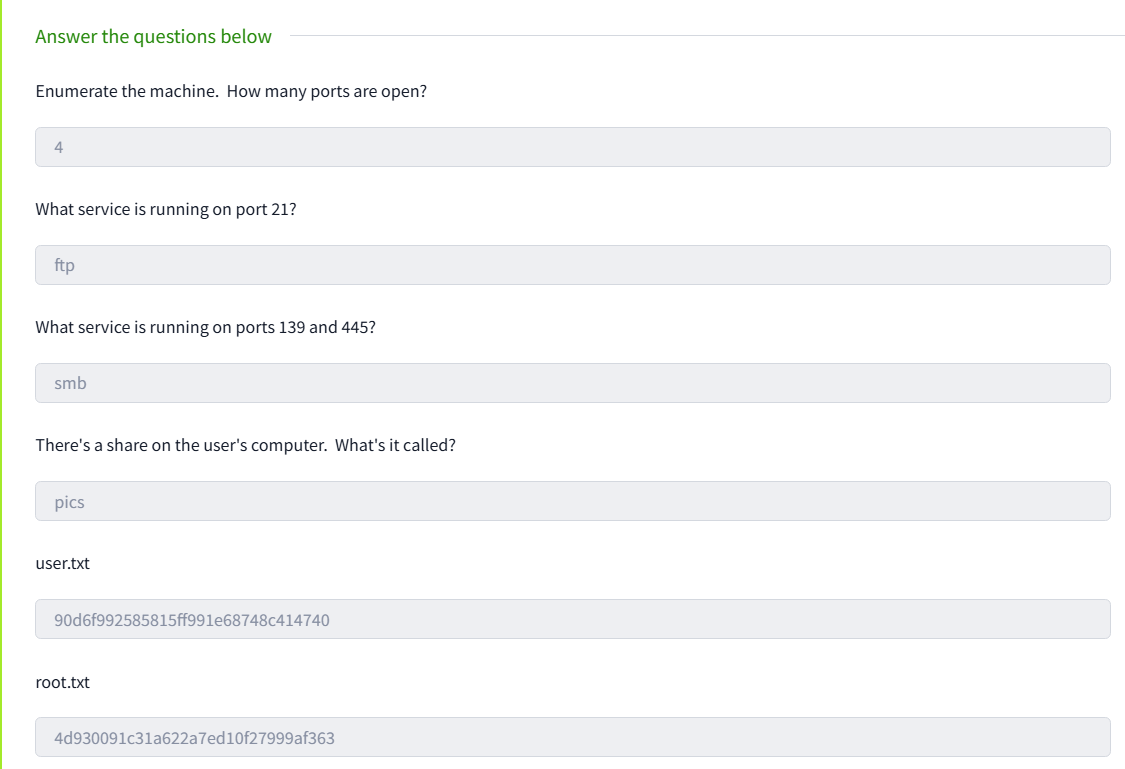This screenshot has width=1125, height=769.
Task: Focus the port 21 service answer field
Action: (572, 265)
